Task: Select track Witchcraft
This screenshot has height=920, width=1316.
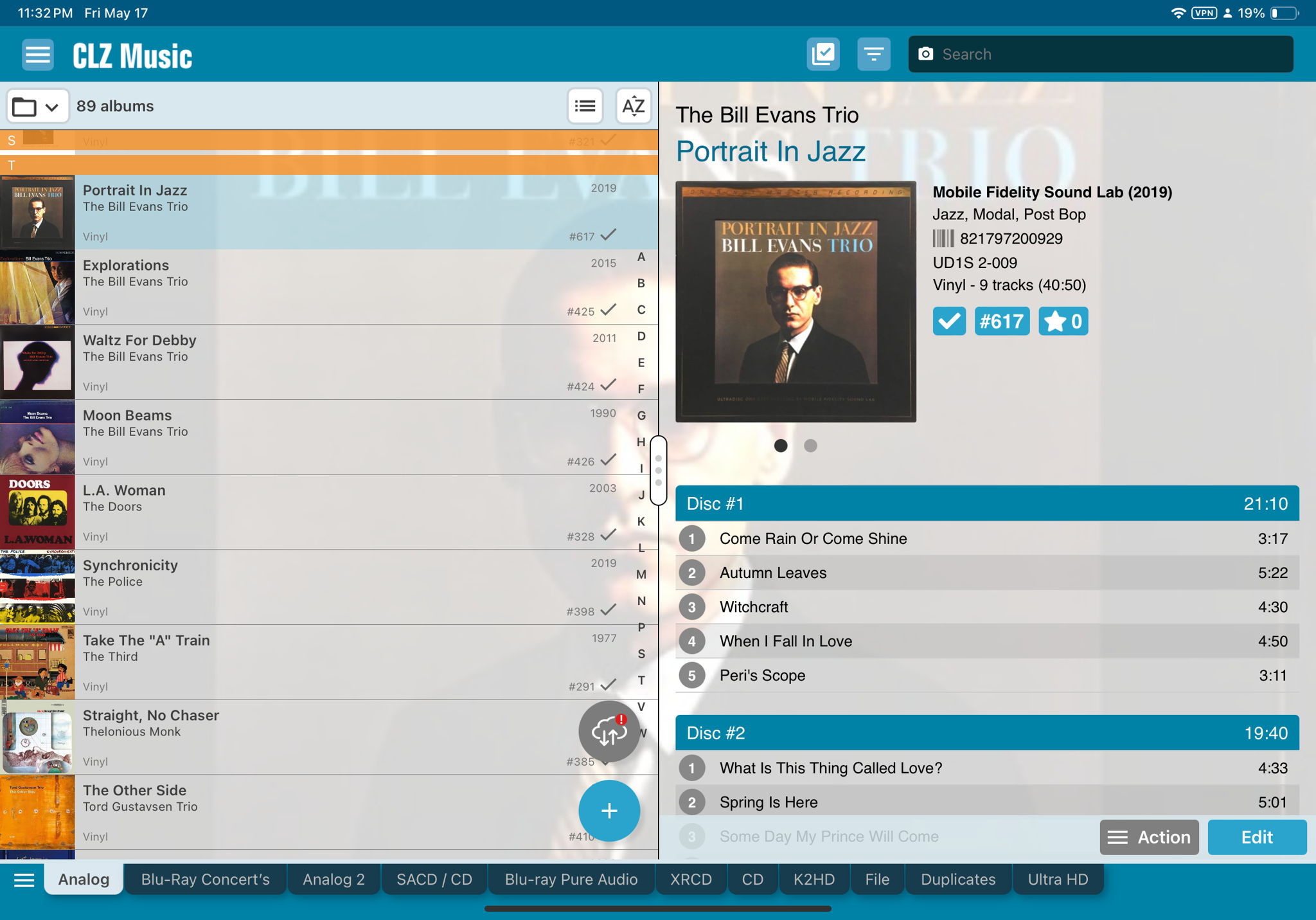Action: [x=987, y=607]
